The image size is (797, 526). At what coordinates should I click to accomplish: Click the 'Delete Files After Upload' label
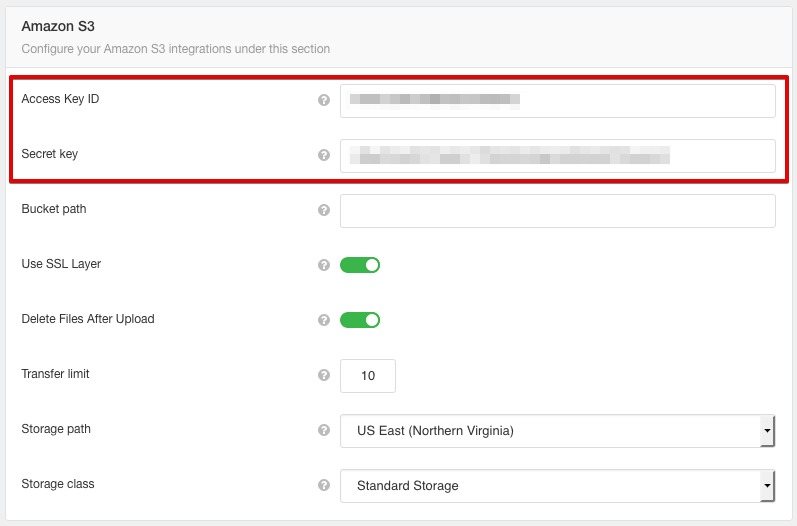(88, 319)
